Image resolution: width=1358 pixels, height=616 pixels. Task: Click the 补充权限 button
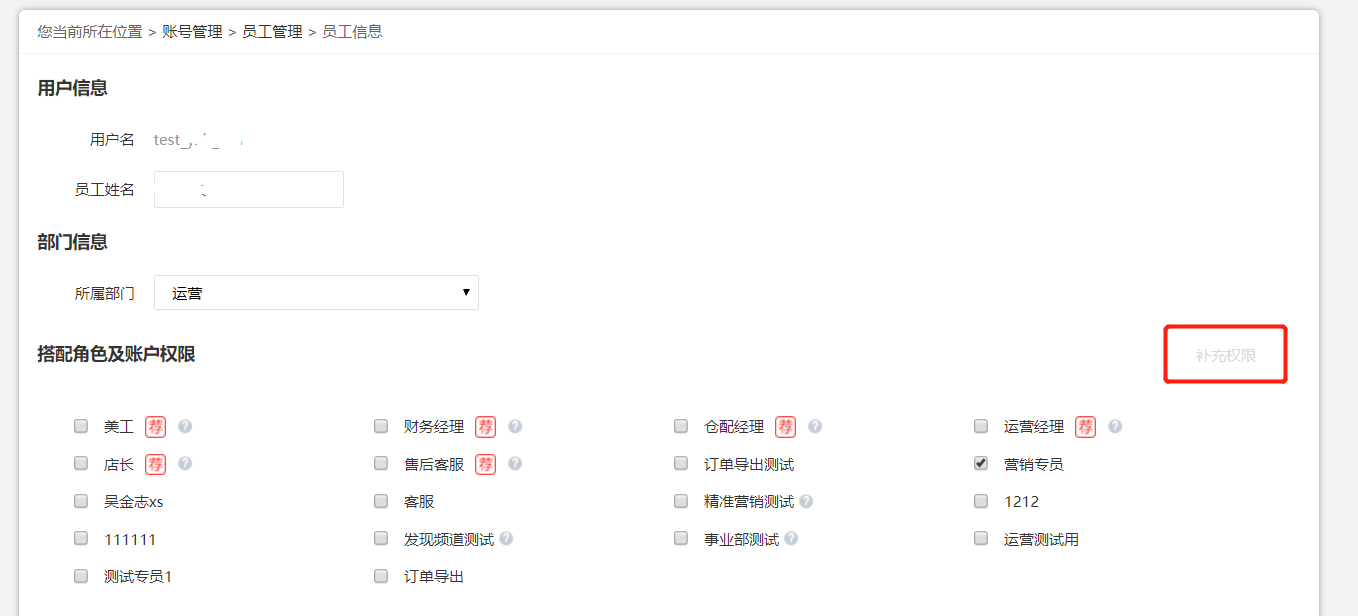1225,355
